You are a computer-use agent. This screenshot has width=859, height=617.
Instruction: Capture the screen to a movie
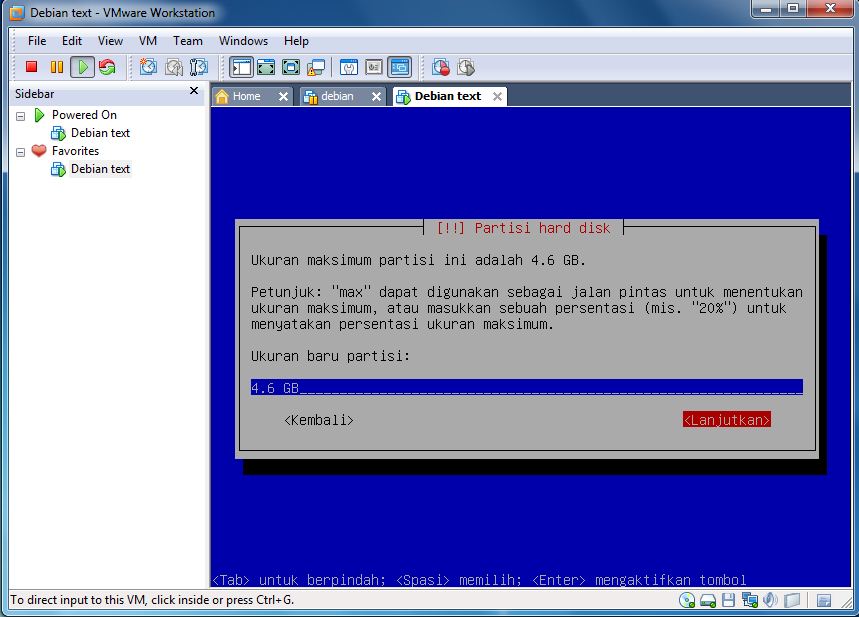(x=440, y=67)
